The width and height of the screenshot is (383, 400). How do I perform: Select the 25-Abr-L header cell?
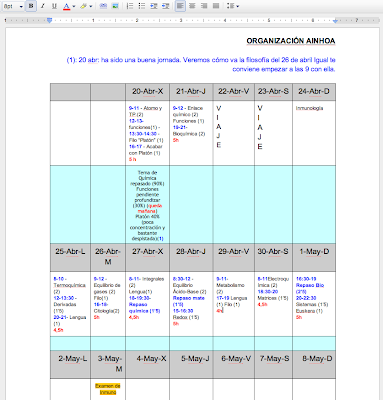coord(70,257)
